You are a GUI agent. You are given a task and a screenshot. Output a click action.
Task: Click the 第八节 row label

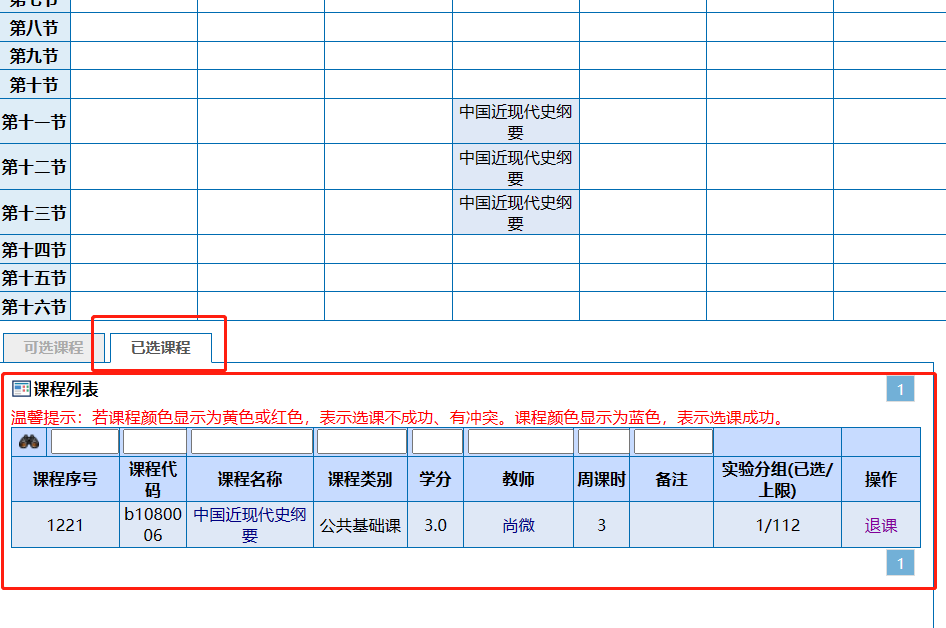[34, 28]
